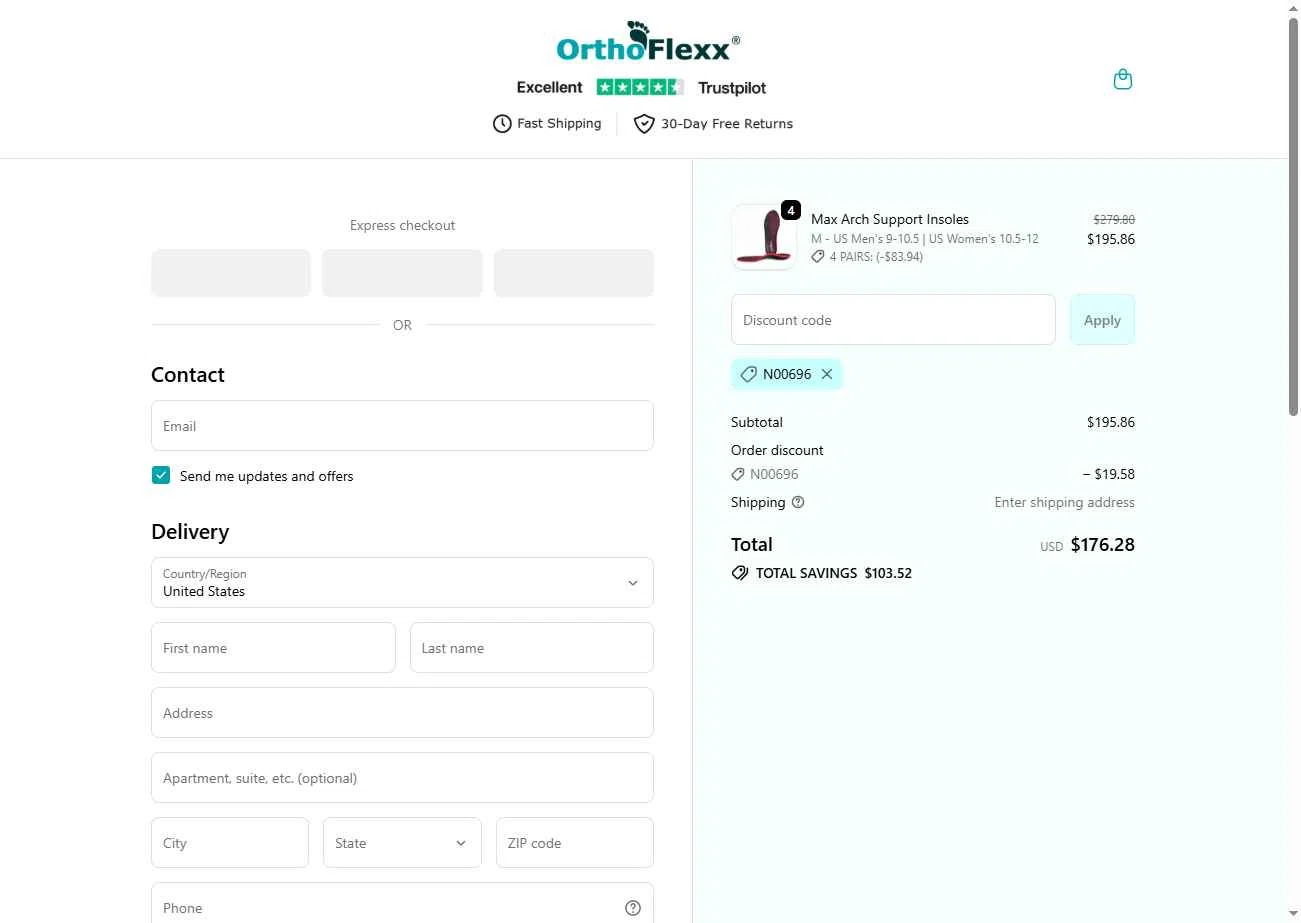Click the first express checkout button
The width and height of the screenshot is (1301, 923).
click(231, 273)
